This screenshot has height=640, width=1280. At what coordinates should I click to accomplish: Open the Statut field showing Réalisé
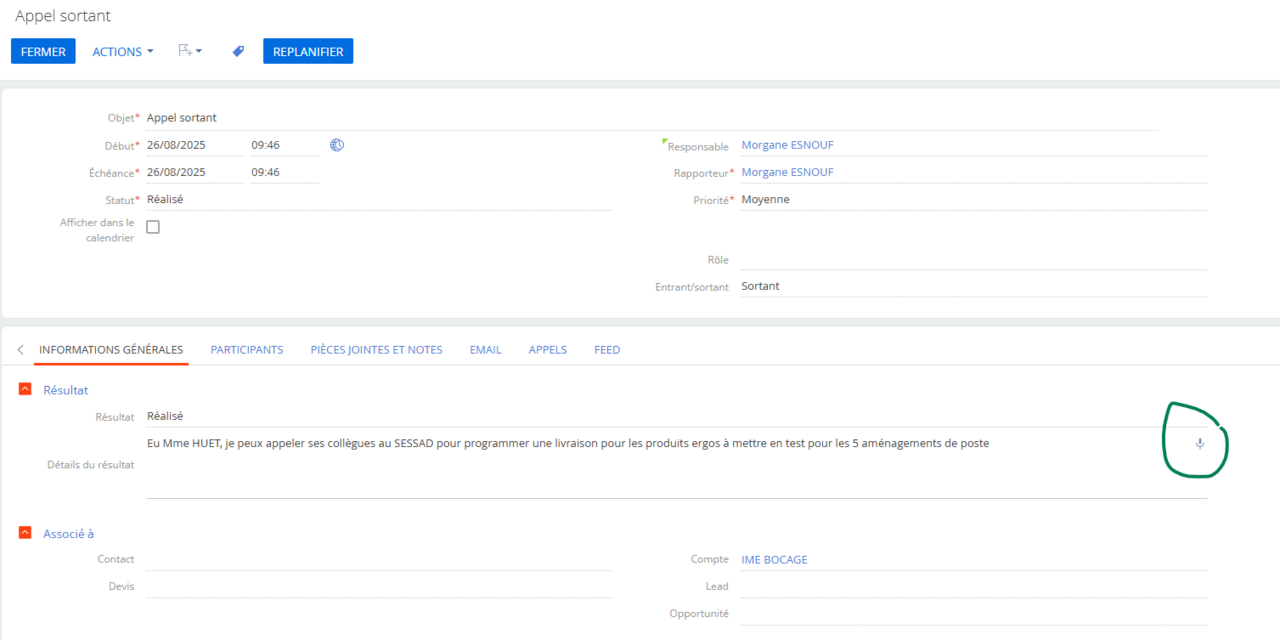(x=379, y=199)
